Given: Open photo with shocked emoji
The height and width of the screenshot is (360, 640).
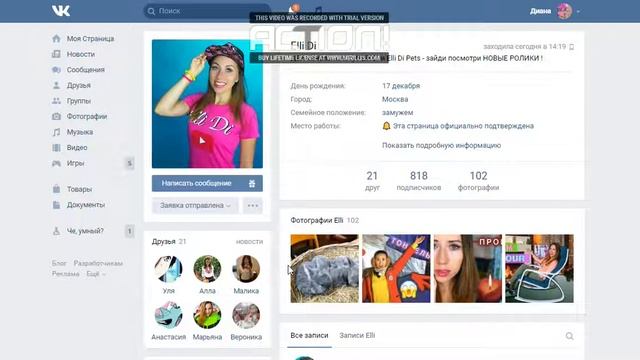Looking at the screenshot, I should 396,269.
